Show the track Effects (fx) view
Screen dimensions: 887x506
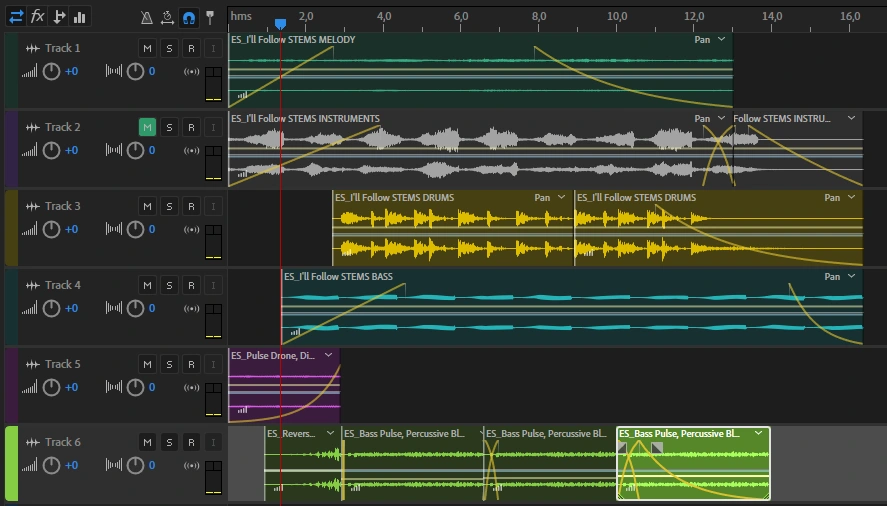pyautogui.click(x=37, y=16)
